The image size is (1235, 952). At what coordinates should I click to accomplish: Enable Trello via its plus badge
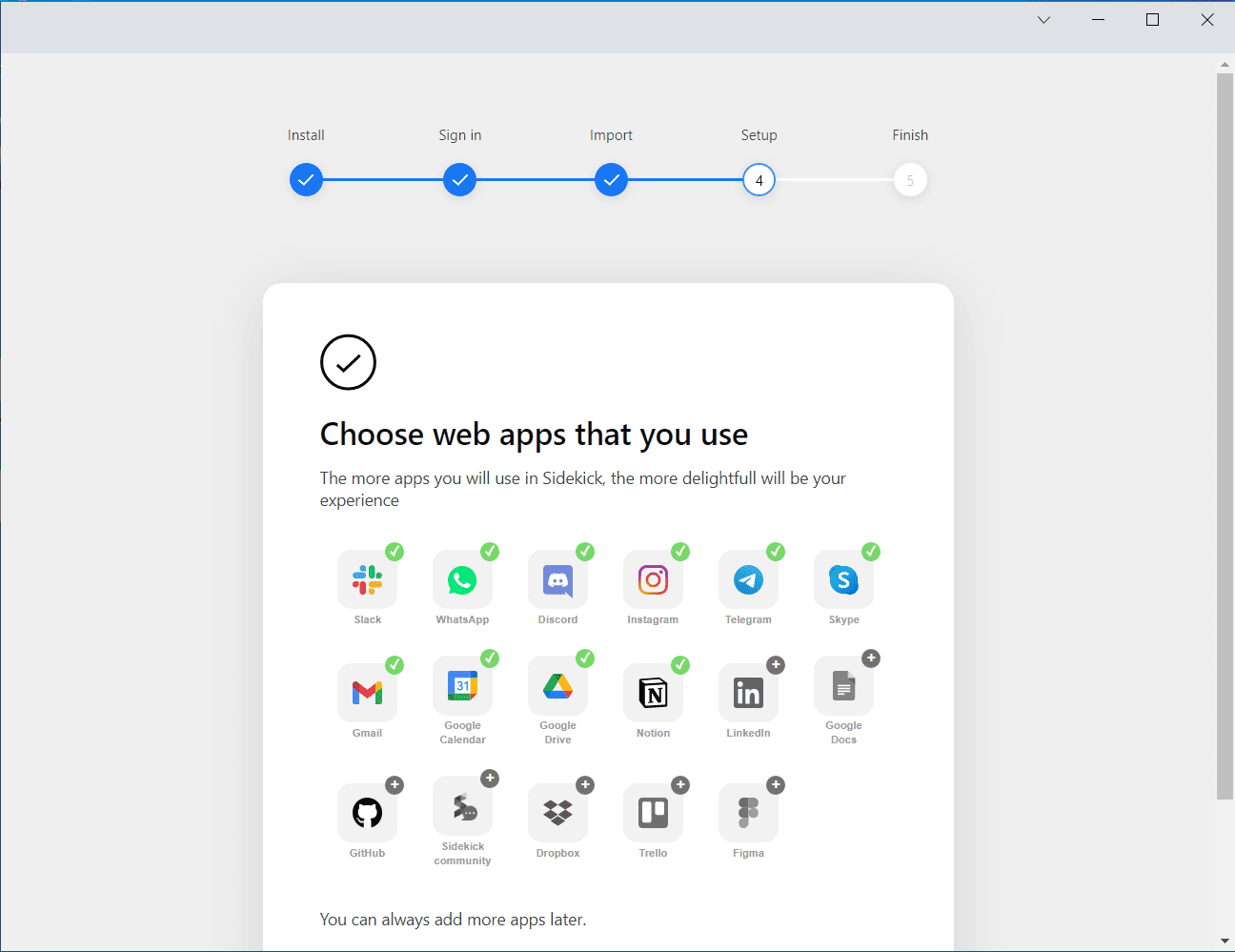[x=680, y=785]
